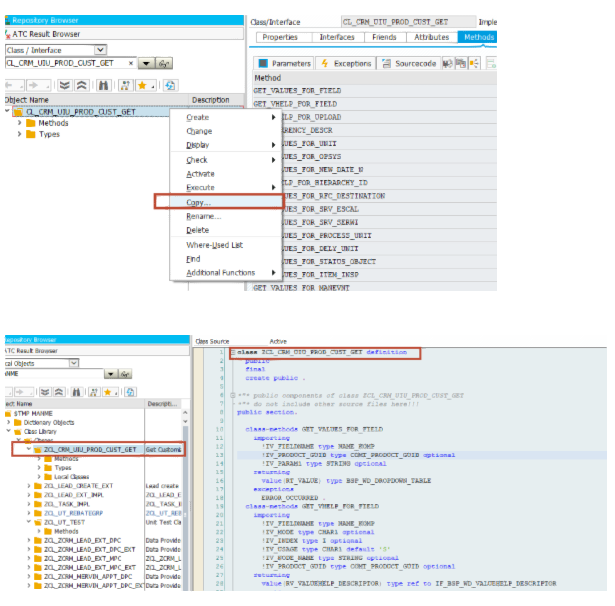Viewport: 615px width, 606px height.
Task: Choose Change from context menu
Action: (226, 131)
